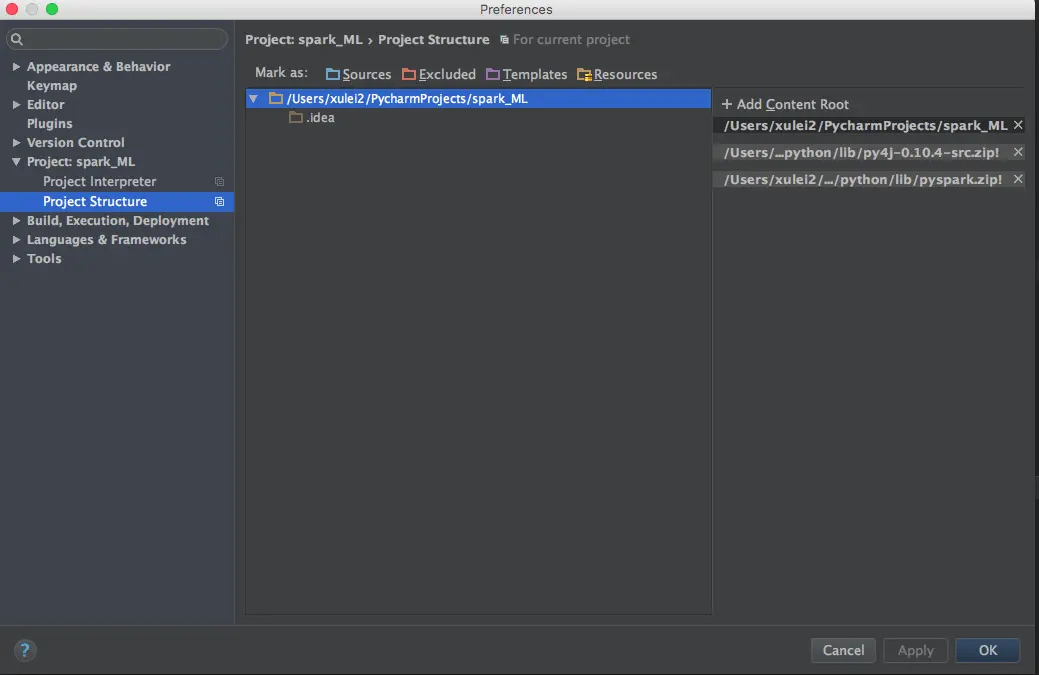Click the Cancel button
This screenshot has width=1039, height=675.
click(x=844, y=650)
